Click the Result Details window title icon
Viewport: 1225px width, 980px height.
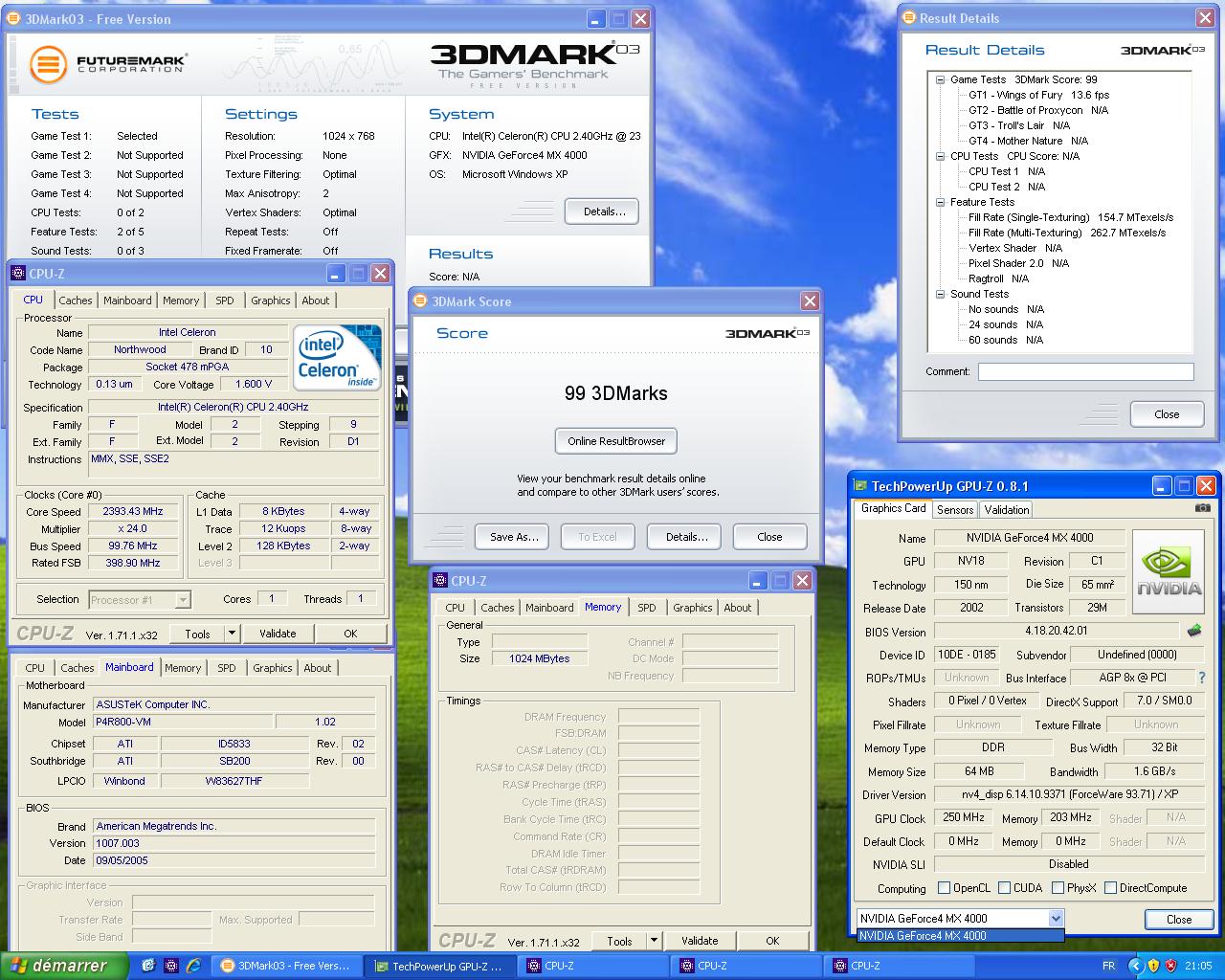pos(909,17)
